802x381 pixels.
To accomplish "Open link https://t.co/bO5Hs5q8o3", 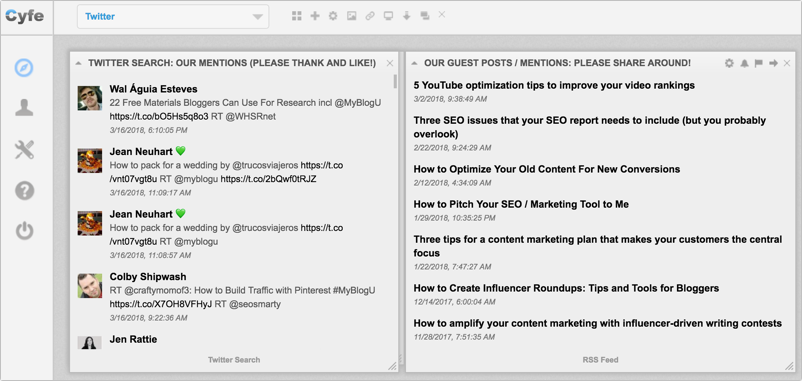I will click(x=159, y=117).
